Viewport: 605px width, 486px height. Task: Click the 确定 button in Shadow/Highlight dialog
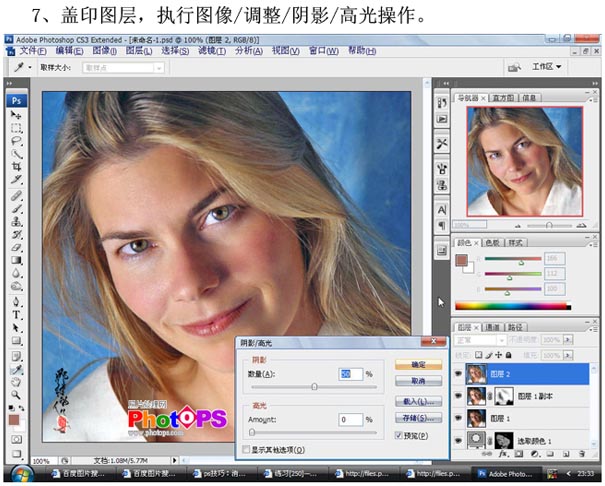point(418,365)
